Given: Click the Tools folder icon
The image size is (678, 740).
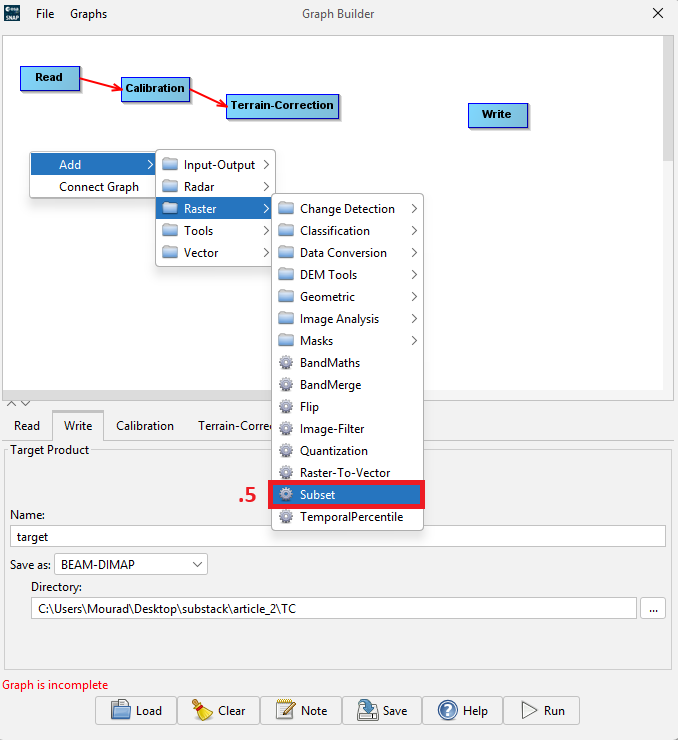Looking at the screenshot, I should click(170, 230).
